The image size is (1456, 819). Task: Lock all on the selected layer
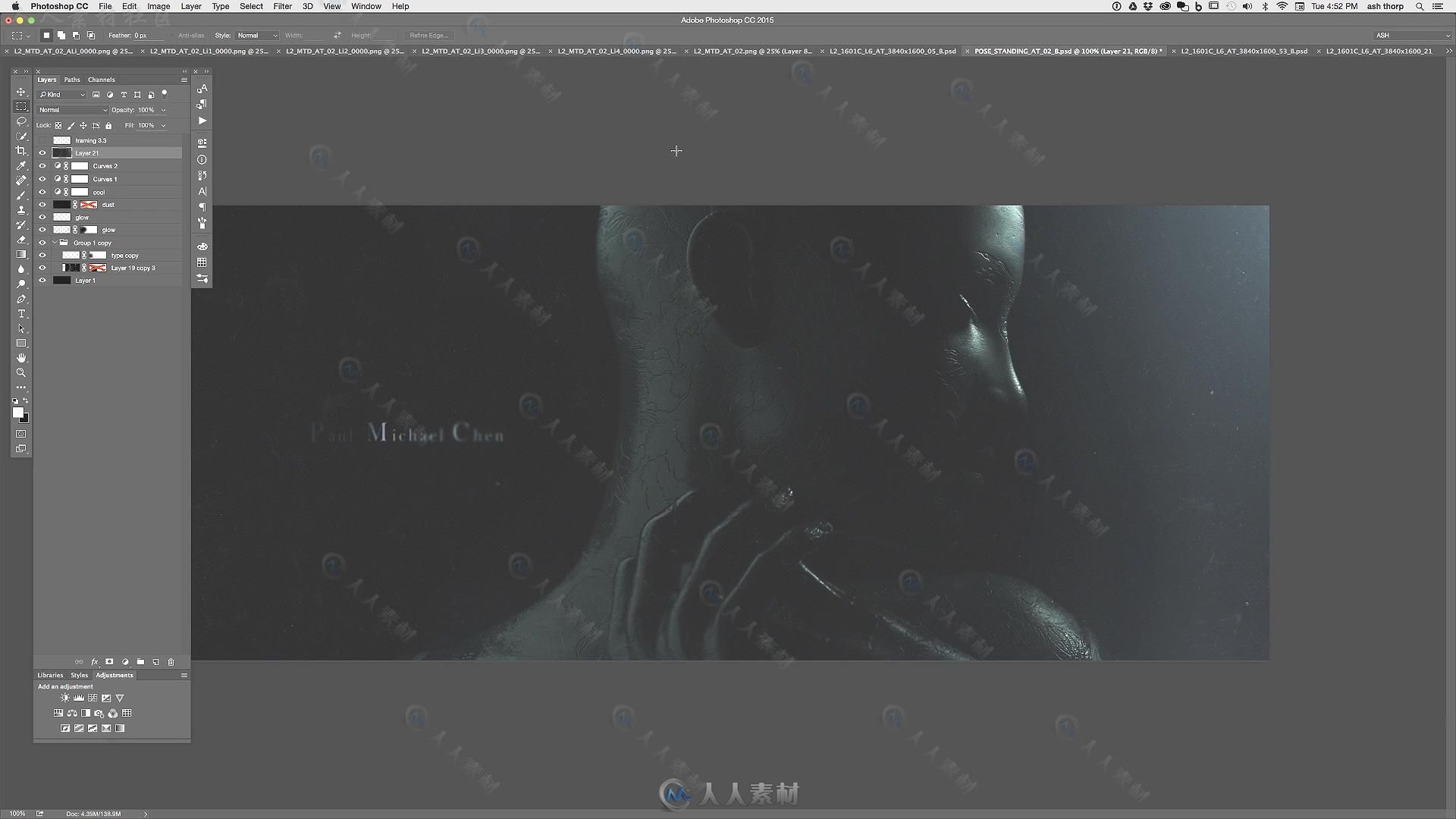(x=108, y=125)
